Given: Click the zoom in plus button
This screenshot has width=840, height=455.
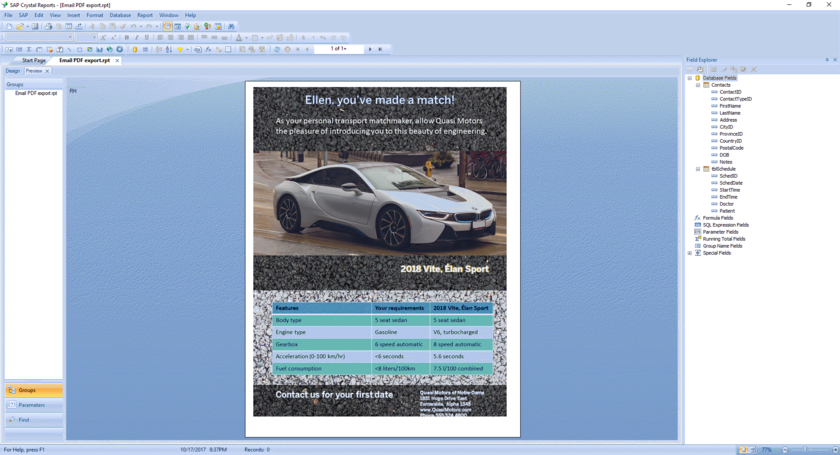Looking at the screenshot, I should click(835, 450).
